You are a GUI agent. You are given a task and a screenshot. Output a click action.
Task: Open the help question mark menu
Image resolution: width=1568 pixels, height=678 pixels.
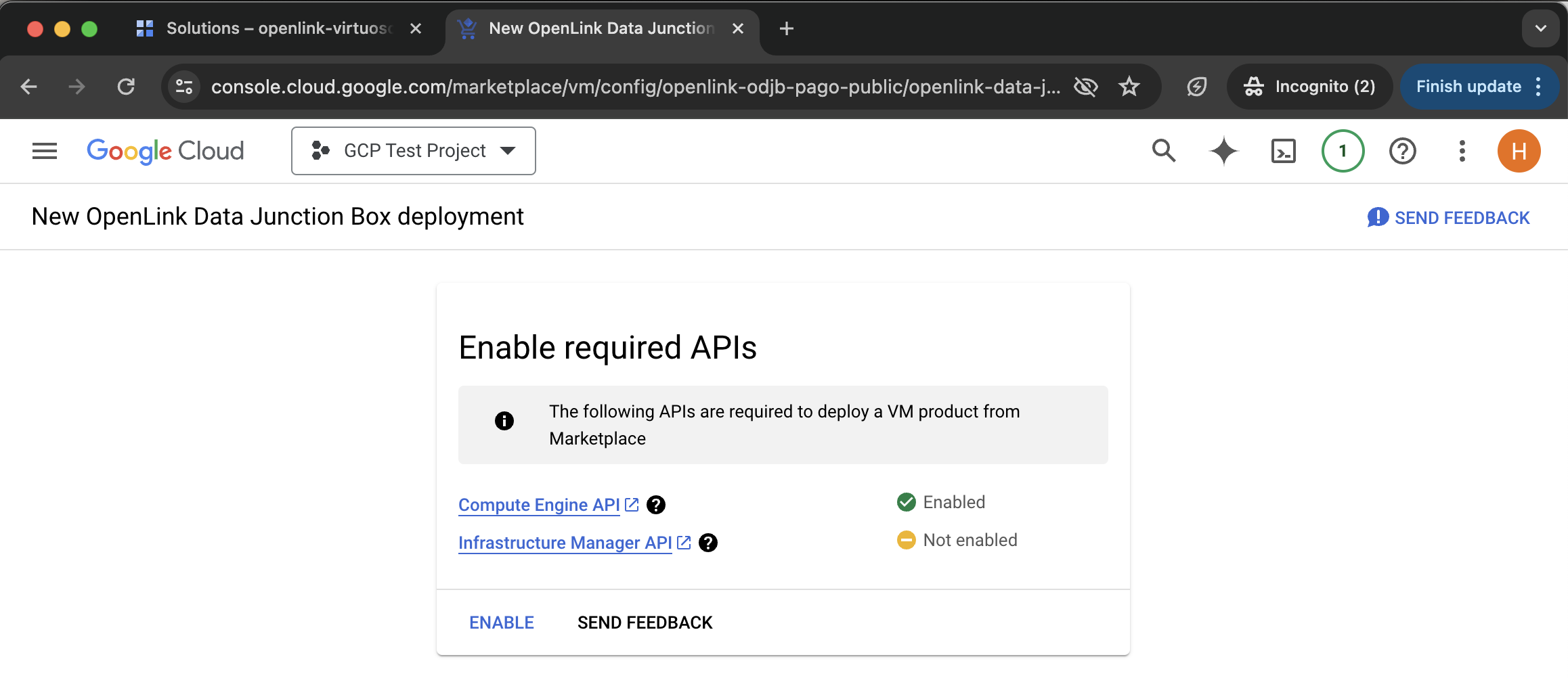click(x=1403, y=151)
